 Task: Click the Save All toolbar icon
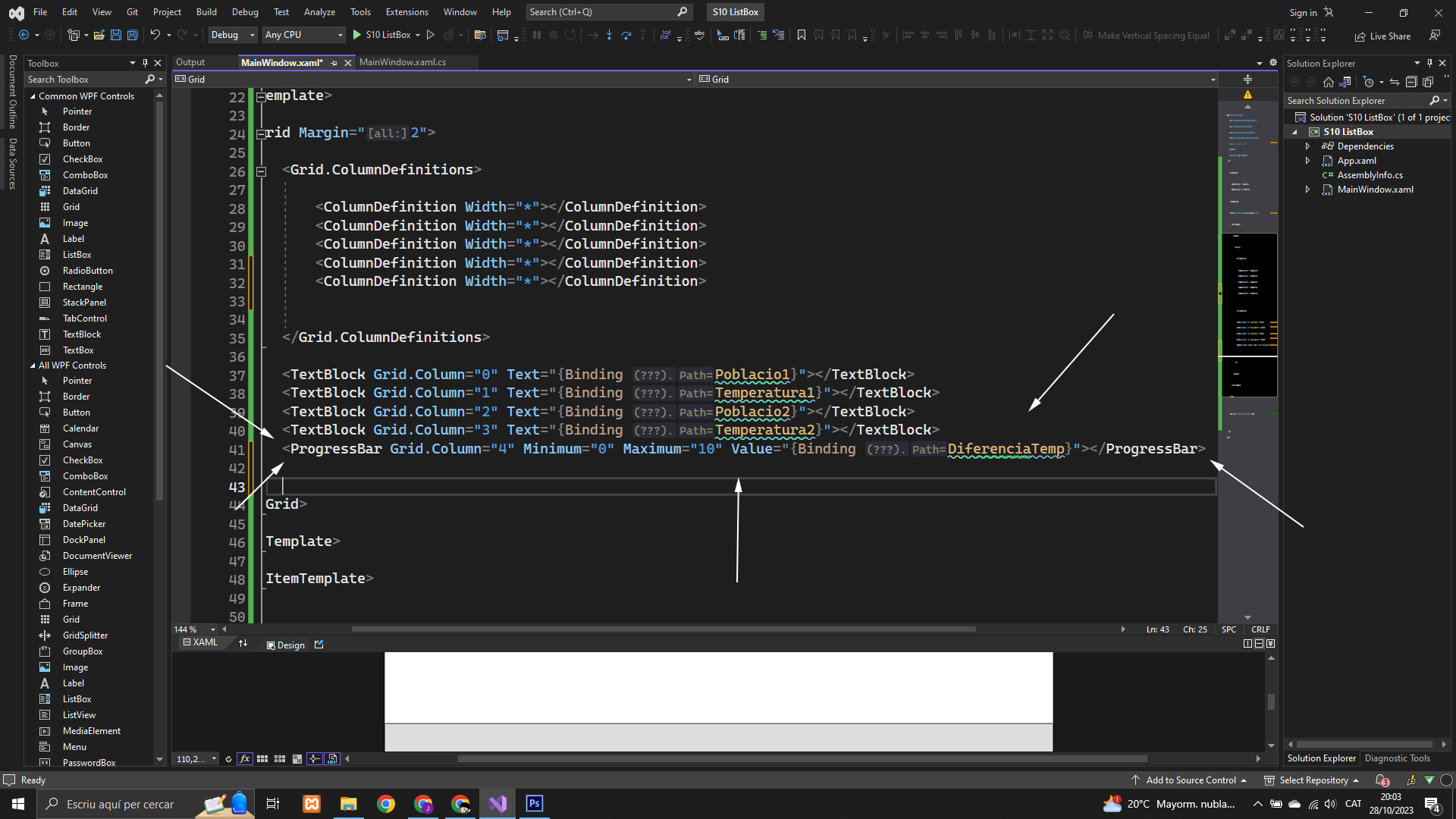coord(132,35)
